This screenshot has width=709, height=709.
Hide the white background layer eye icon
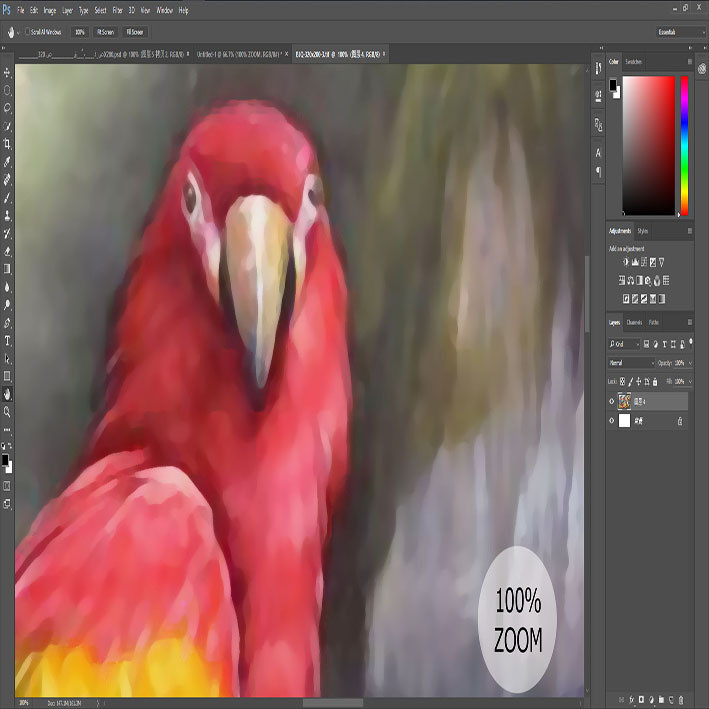pos(611,421)
